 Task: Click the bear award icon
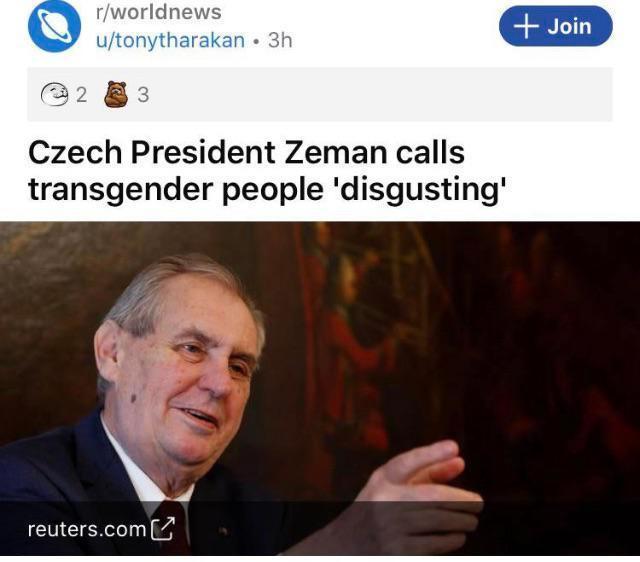click(x=118, y=95)
